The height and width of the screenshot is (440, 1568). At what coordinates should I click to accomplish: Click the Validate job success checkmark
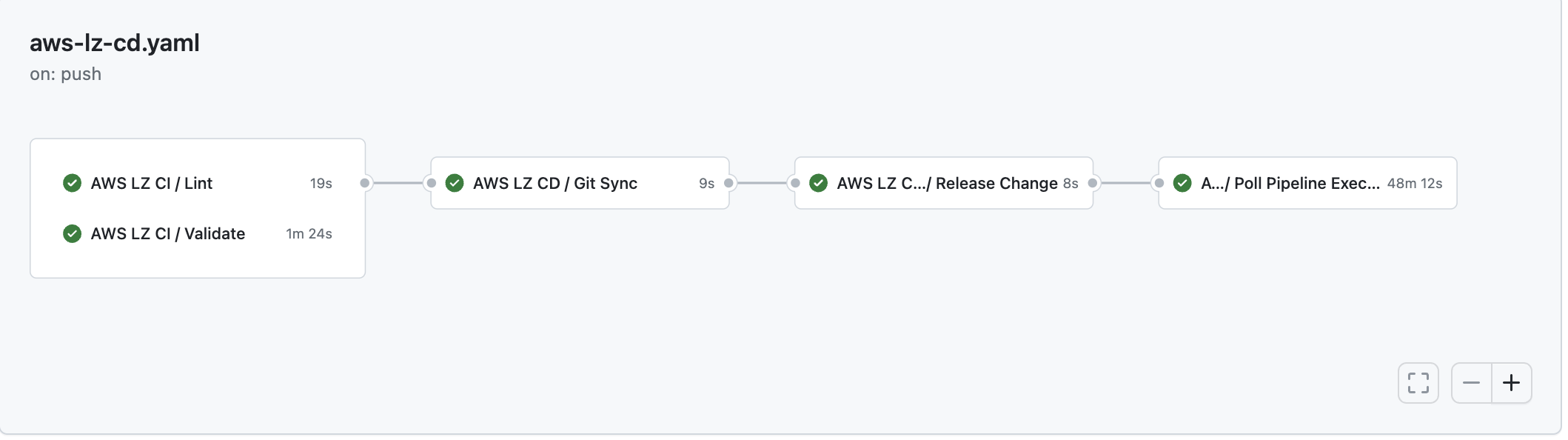click(x=72, y=233)
